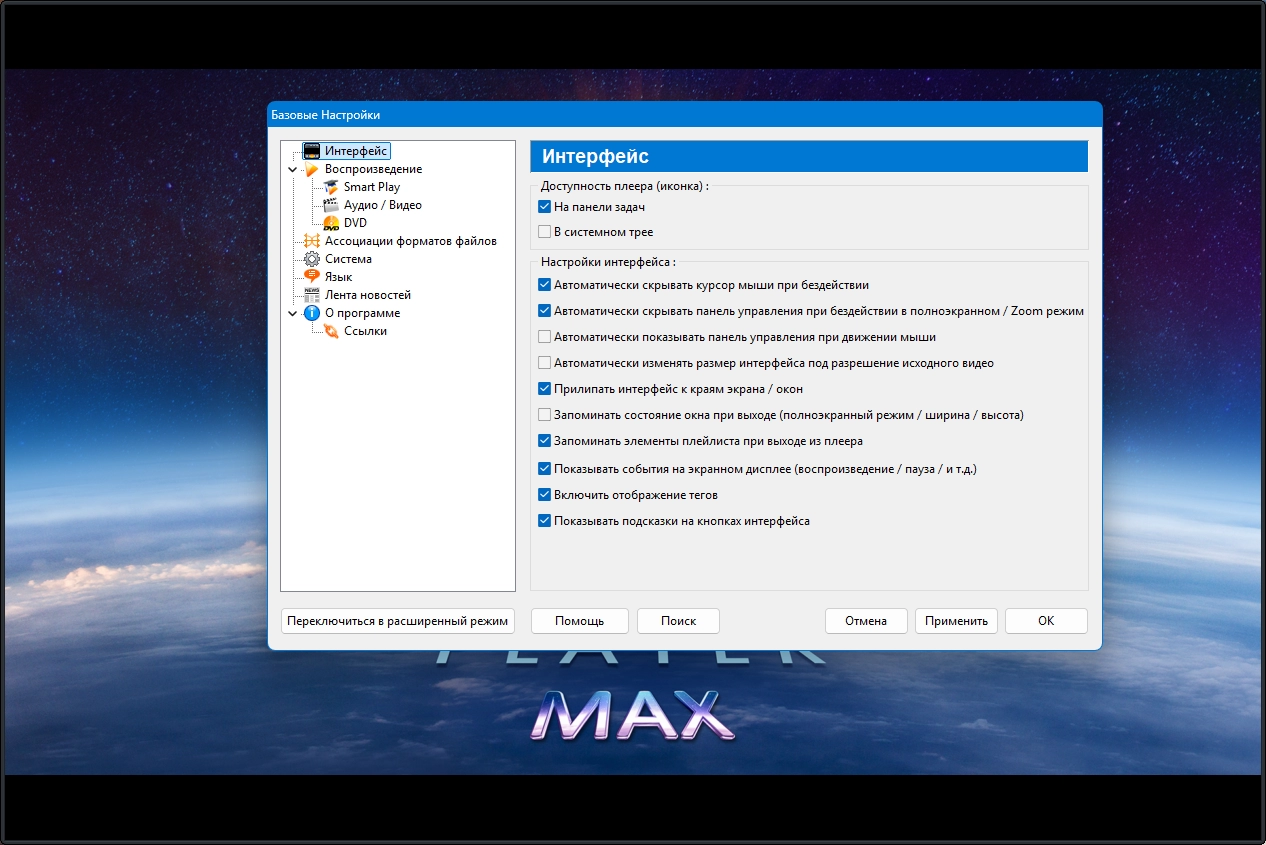
Task: Click the Язык speech bubble icon
Action: 311,277
